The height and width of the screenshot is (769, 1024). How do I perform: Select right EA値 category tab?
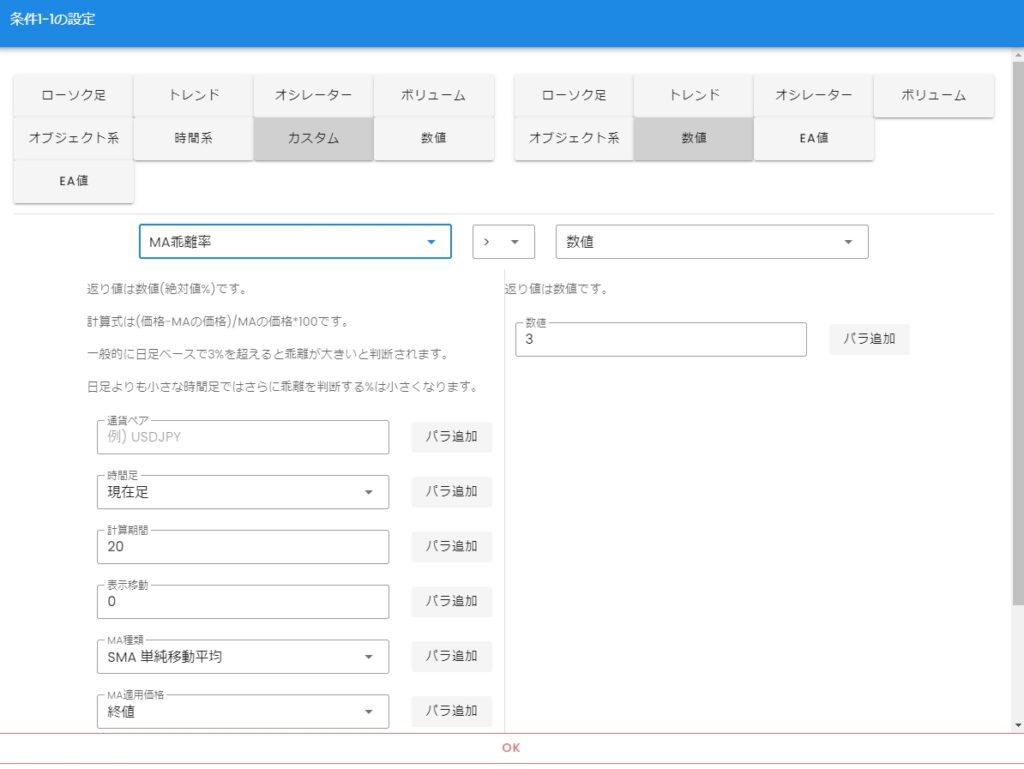pos(814,138)
